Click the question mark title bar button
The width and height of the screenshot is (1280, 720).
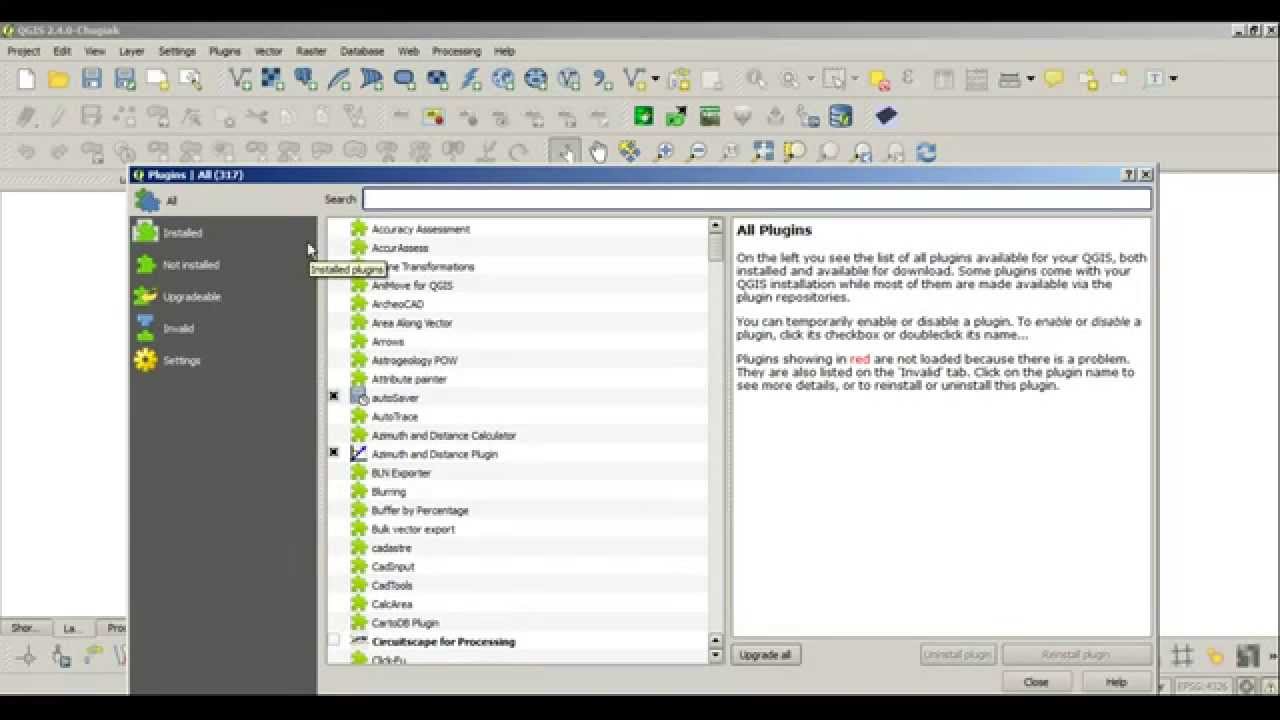[x=1129, y=175]
